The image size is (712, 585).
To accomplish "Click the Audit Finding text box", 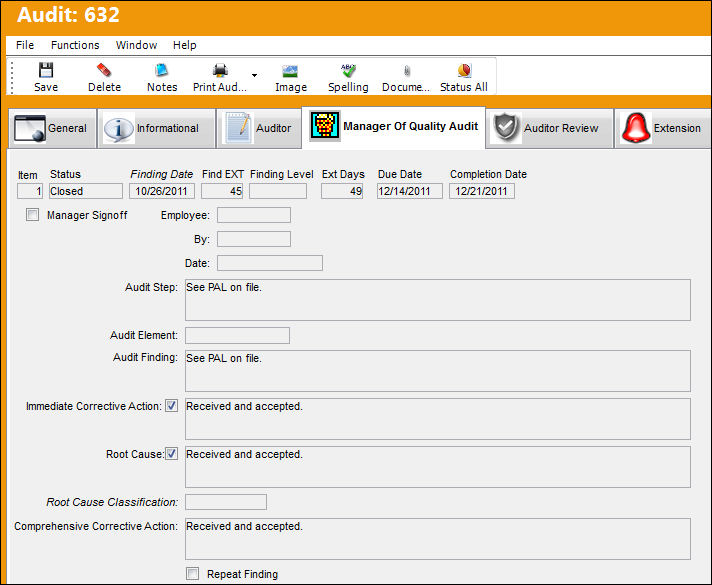I will pos(438,371).
